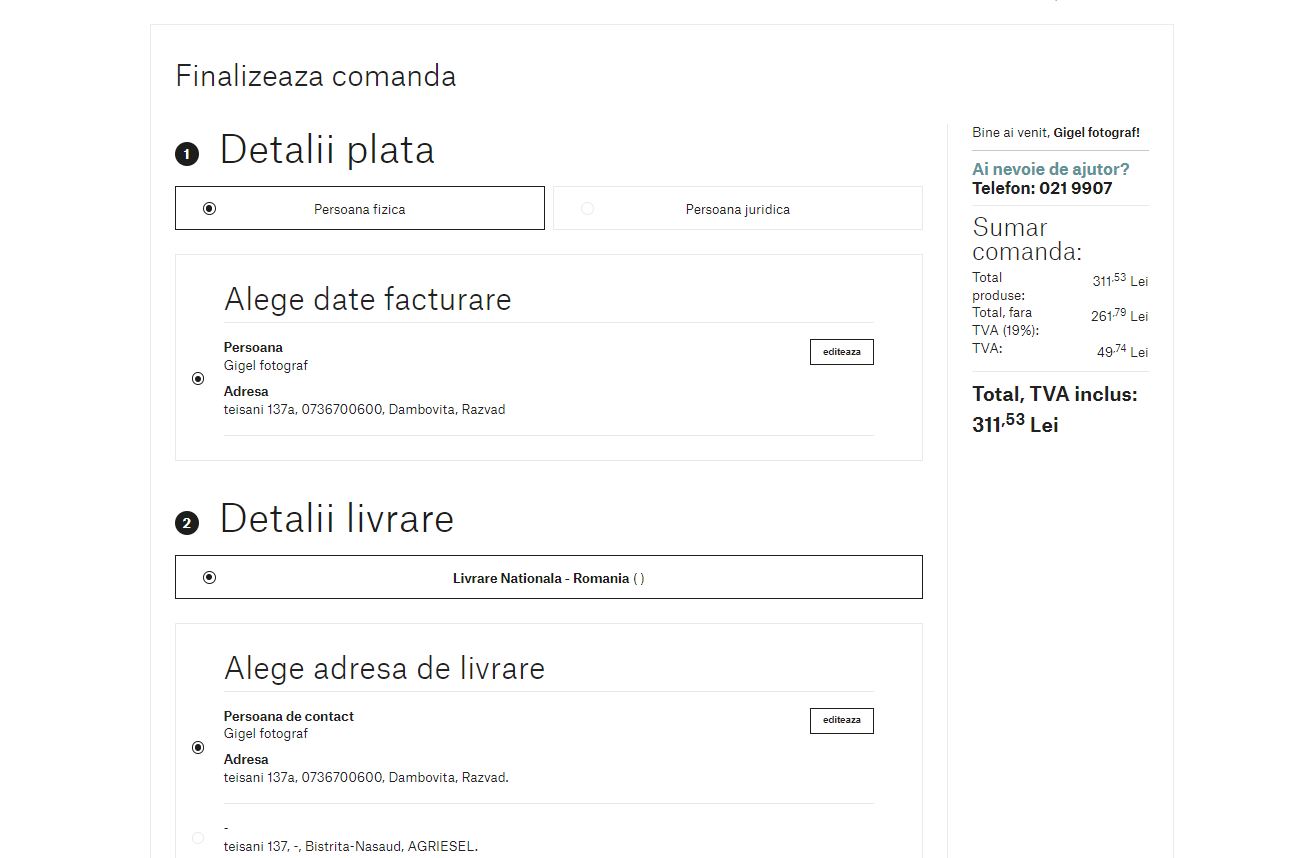The width and height of the screenshot is (1305, 858).
Task: Click the step 1 number badge
Action: (x=187, y=154)
